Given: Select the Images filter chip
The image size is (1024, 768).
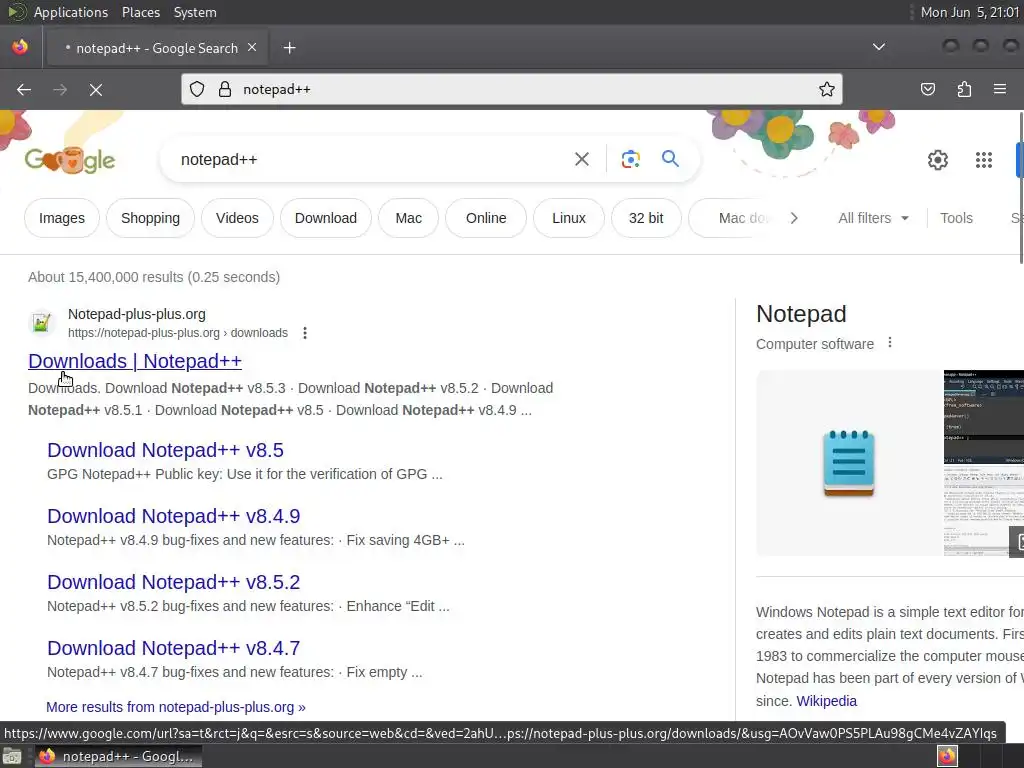Looking at the screenshot, I should coord(62,218).
